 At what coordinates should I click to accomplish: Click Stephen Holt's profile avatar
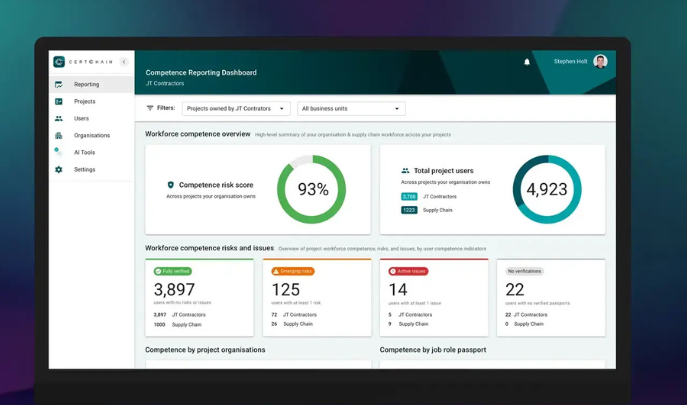(600, 62)
